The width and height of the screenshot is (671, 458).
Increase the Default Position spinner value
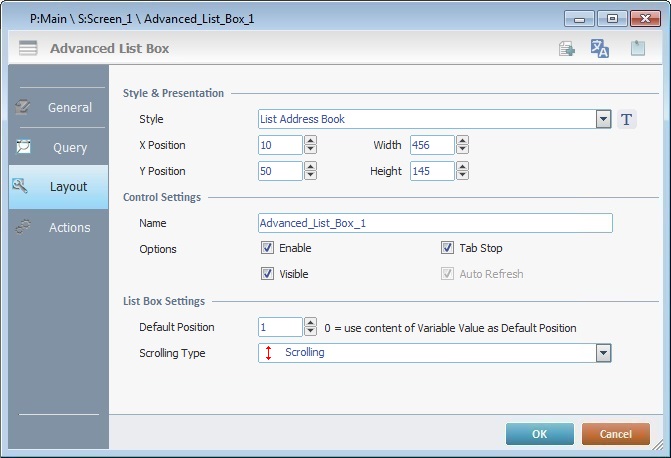coord(310,323)
